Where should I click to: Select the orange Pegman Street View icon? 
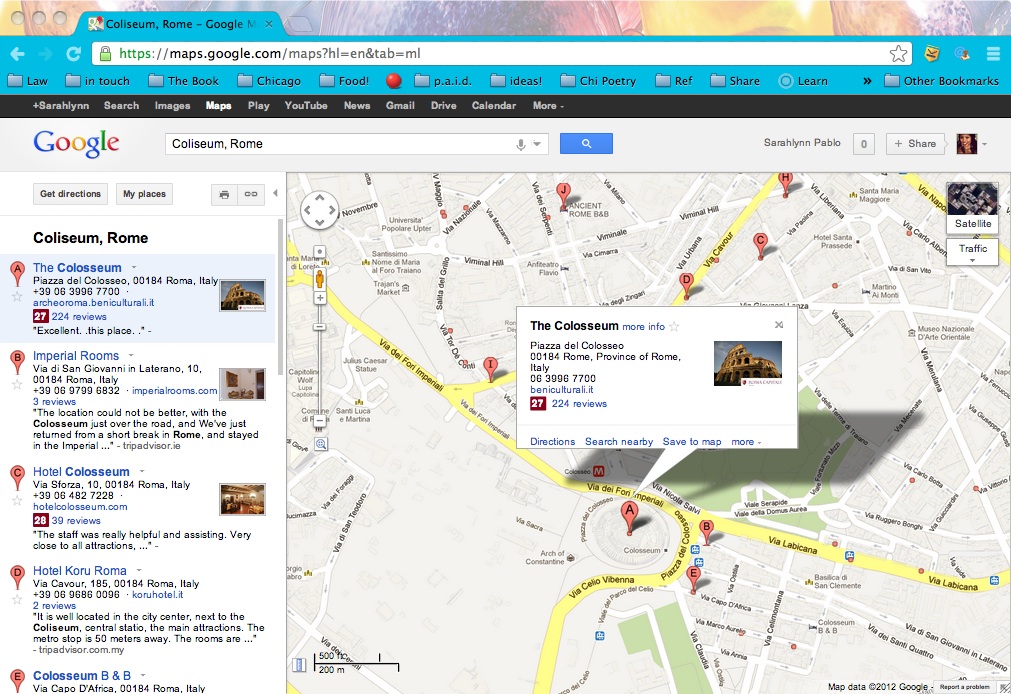pos(320,279)
